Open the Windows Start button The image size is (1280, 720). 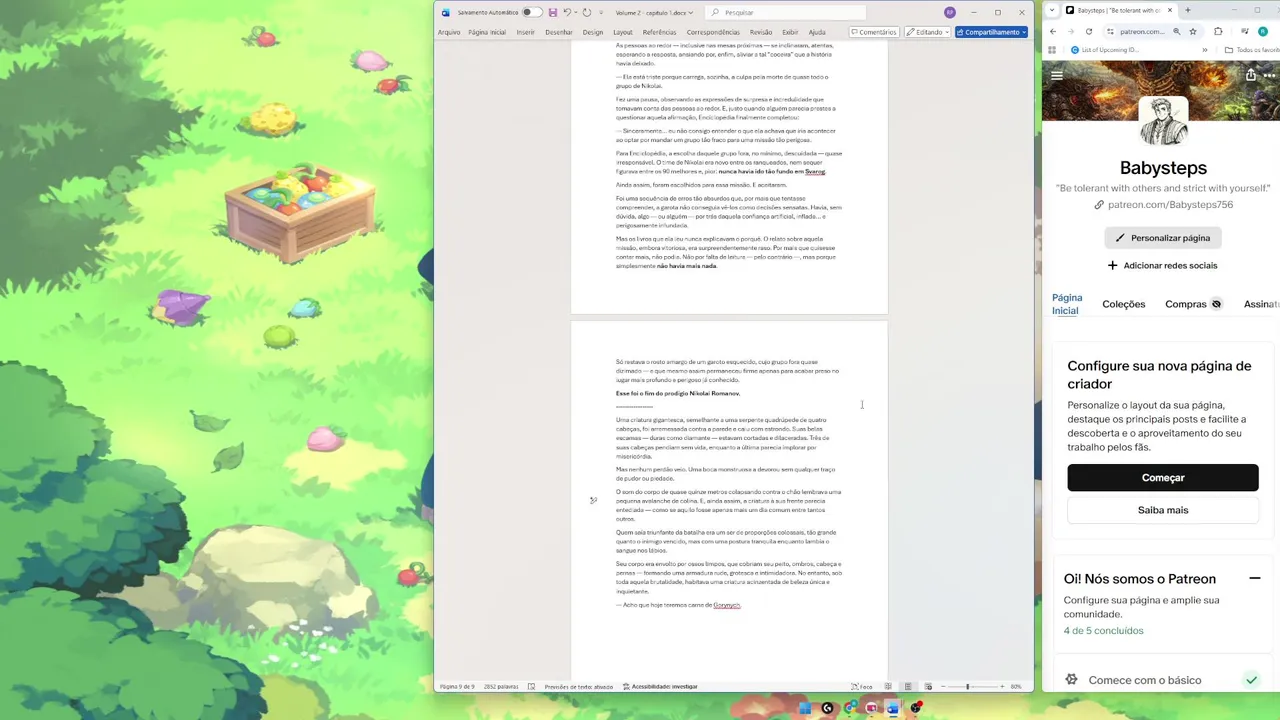805,708
